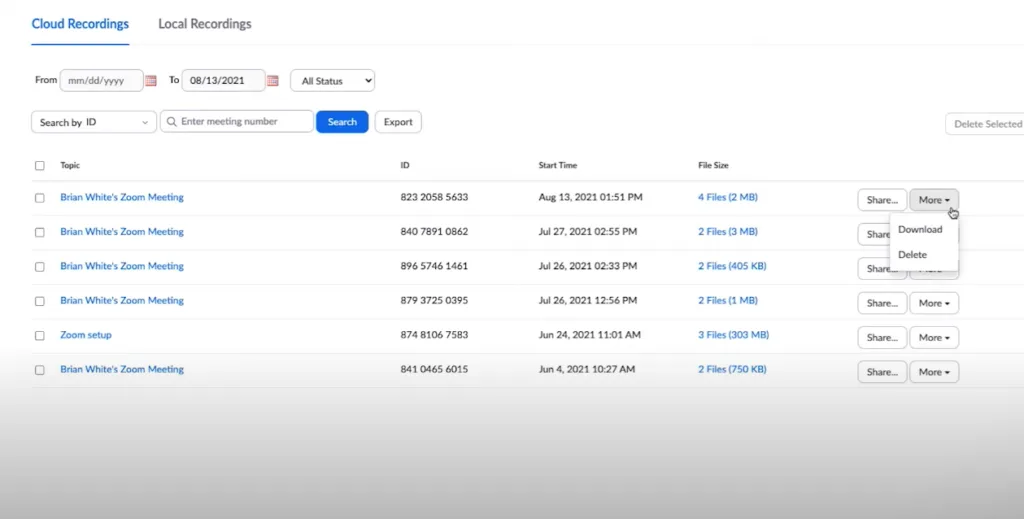Image resolution: width=1024 pixels, height=519 pixels.
Task: Check the box for meeting 840 7891 0862
Action: tap(40, 232)
